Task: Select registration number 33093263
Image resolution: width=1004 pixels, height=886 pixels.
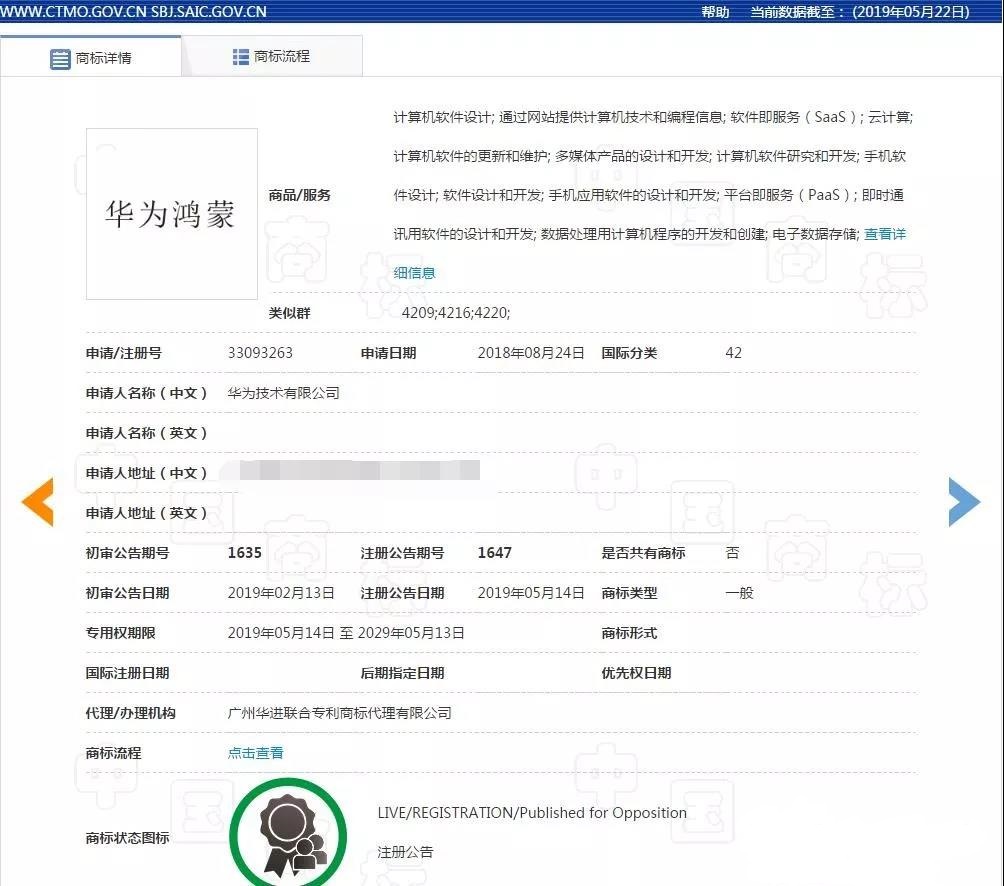Action: tap(260, 353)
